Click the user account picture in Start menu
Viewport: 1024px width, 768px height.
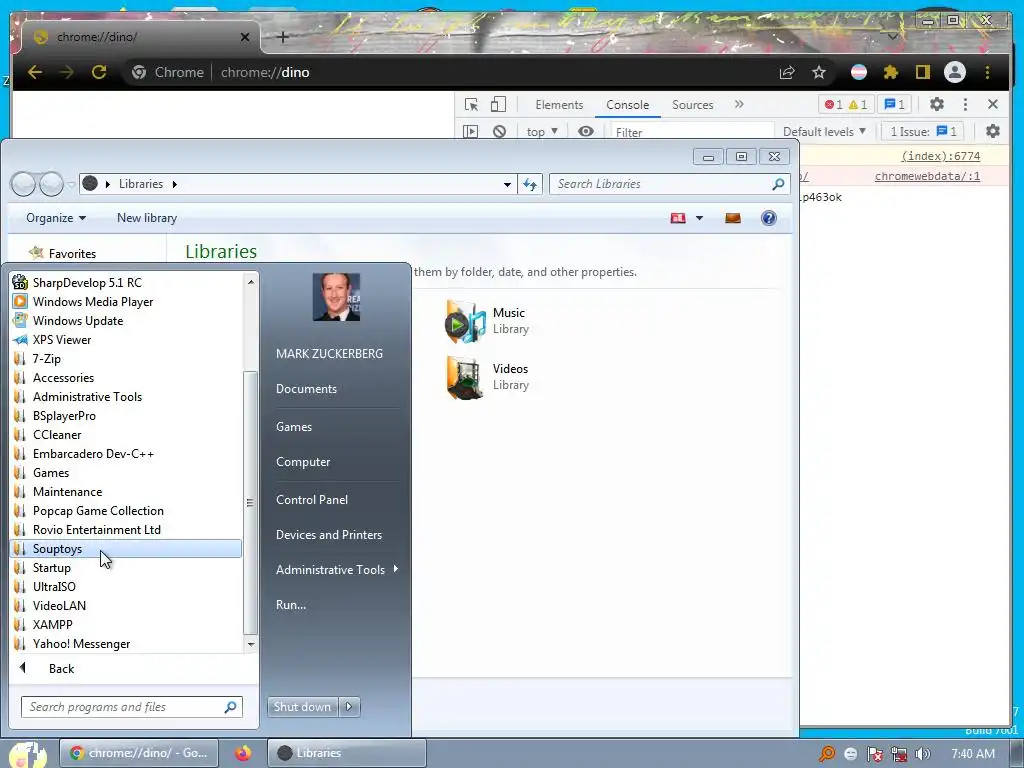(336, 297)
